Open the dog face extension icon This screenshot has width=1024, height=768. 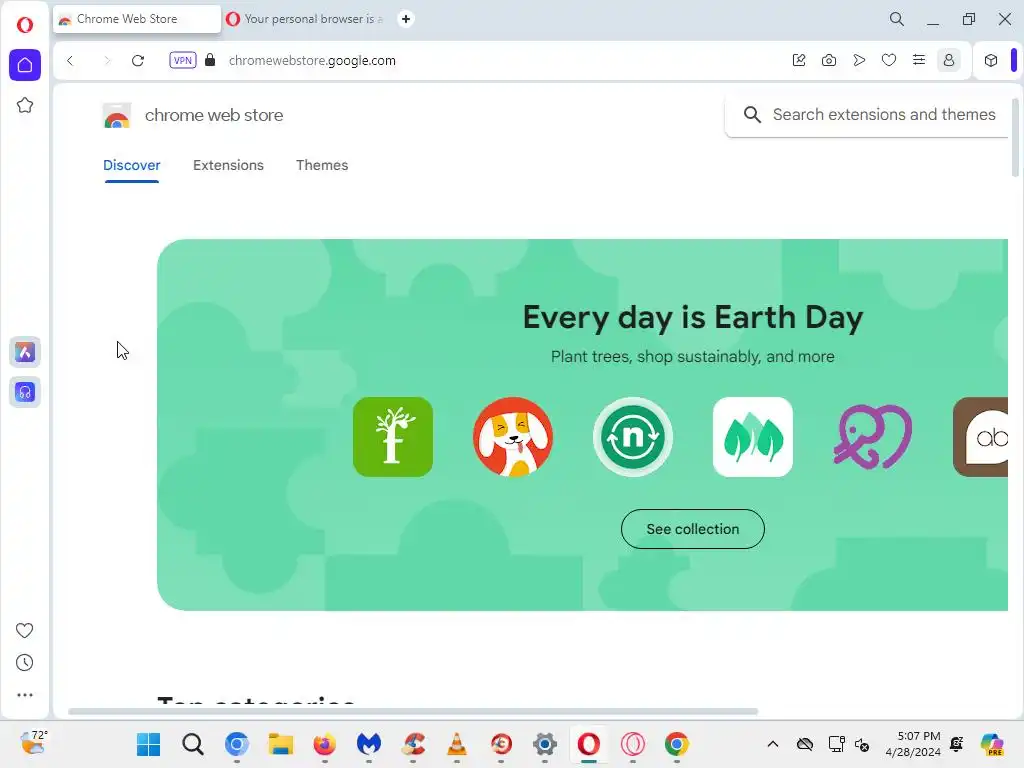[x=513, y=437]
